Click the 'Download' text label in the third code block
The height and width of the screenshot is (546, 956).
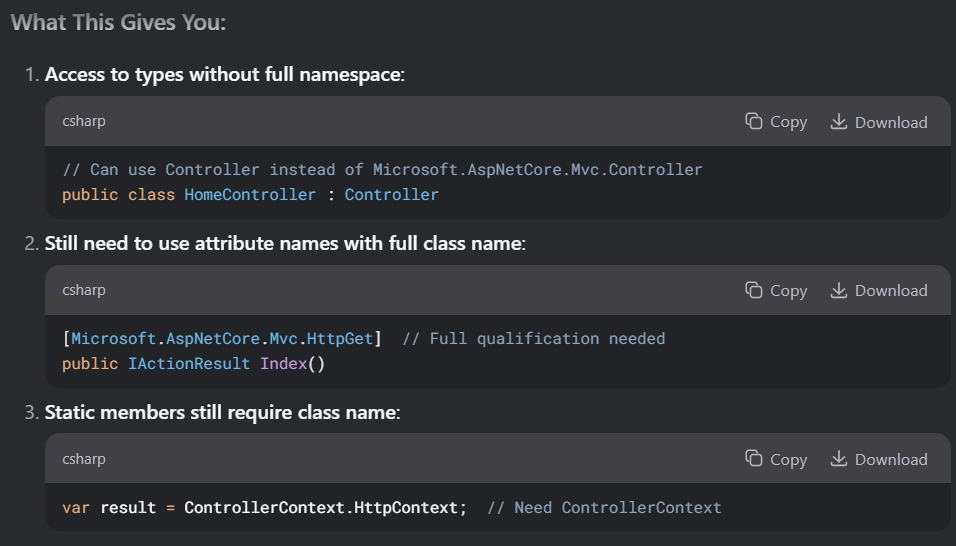[x=891, y=459]
